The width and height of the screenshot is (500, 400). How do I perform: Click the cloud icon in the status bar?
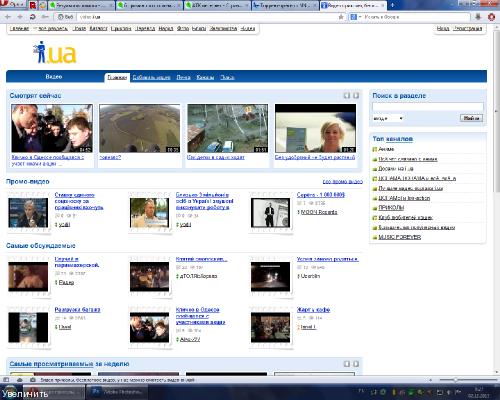pyautogui.click(x=20, y=380)
